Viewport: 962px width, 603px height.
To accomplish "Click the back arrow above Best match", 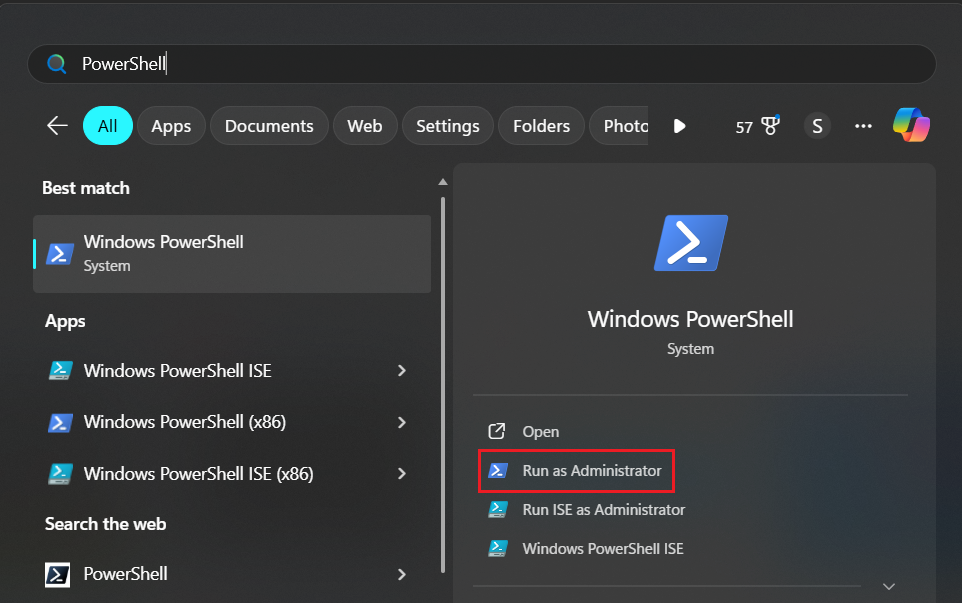I will point(57,125).
